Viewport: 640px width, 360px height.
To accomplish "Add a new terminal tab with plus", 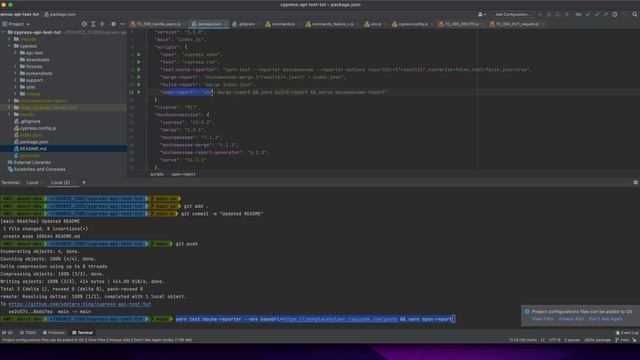I will [84, 182].
